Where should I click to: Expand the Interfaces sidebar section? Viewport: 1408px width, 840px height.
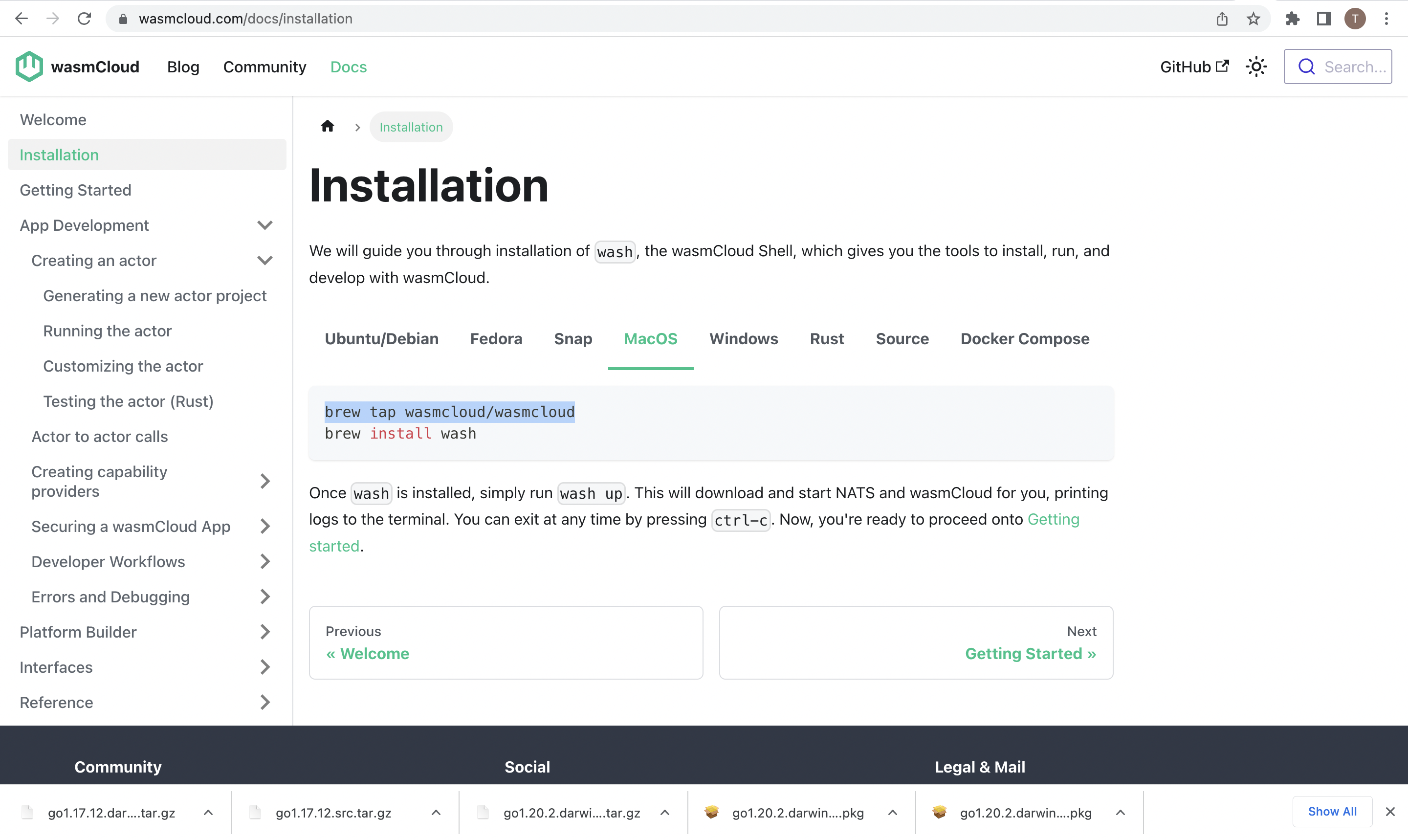tap(264, 667)
